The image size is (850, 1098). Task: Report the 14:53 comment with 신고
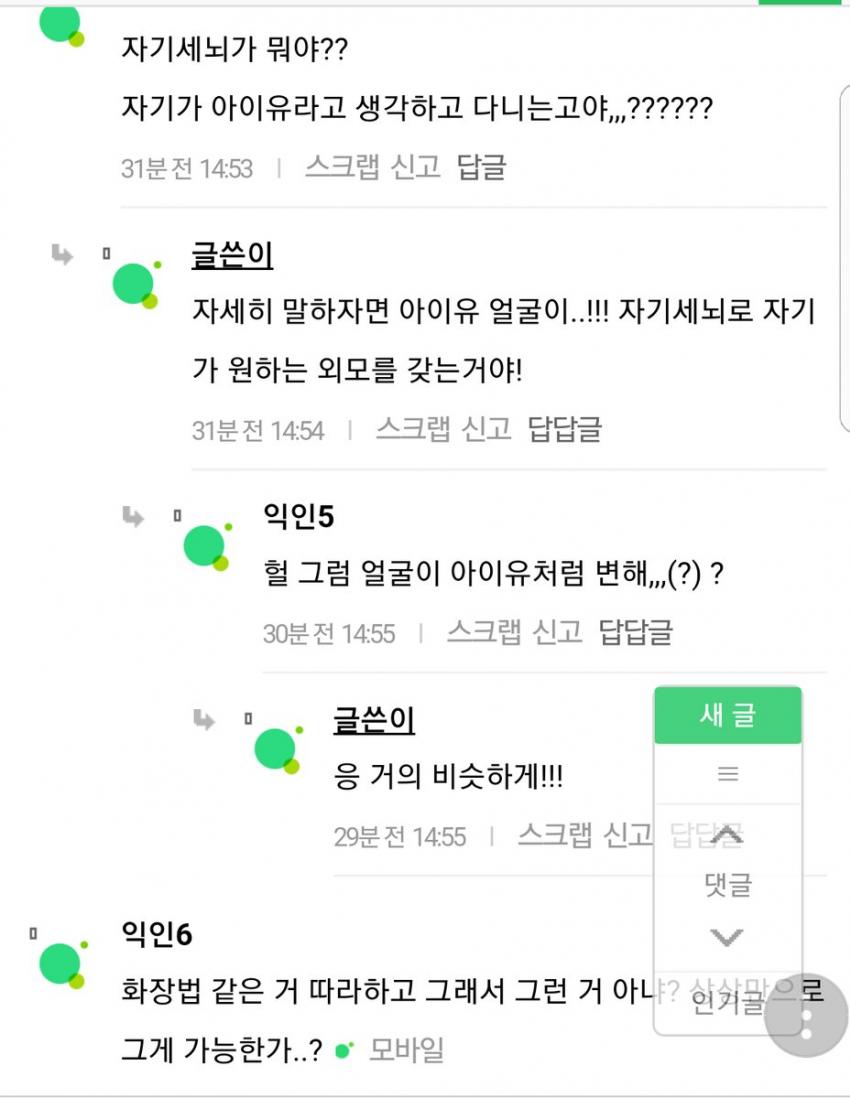pos(416,167)
